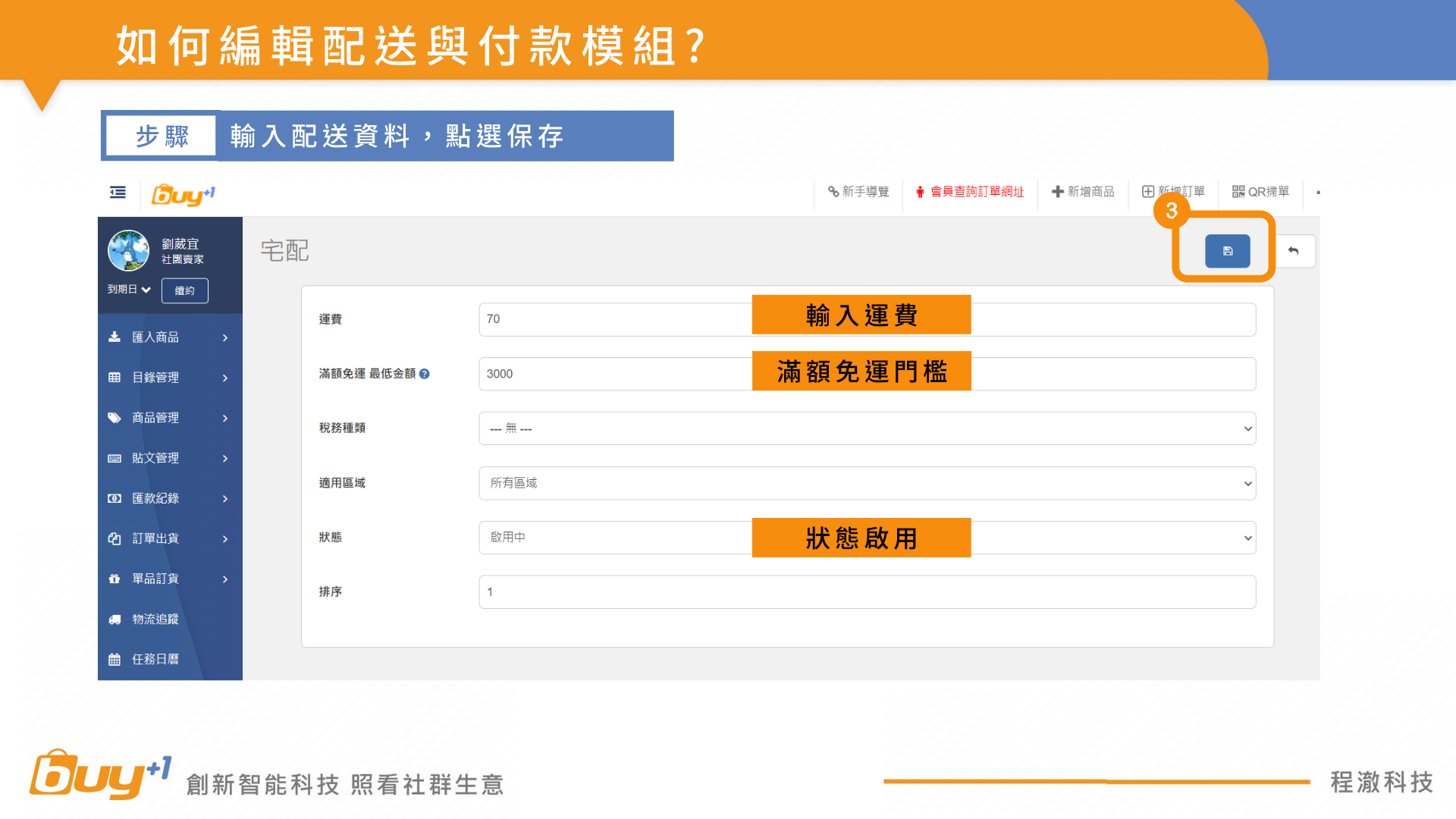The image size is (1456, 819).
Task: Open the 稅務種類 dropdown
Action: [x=867, y=428]
